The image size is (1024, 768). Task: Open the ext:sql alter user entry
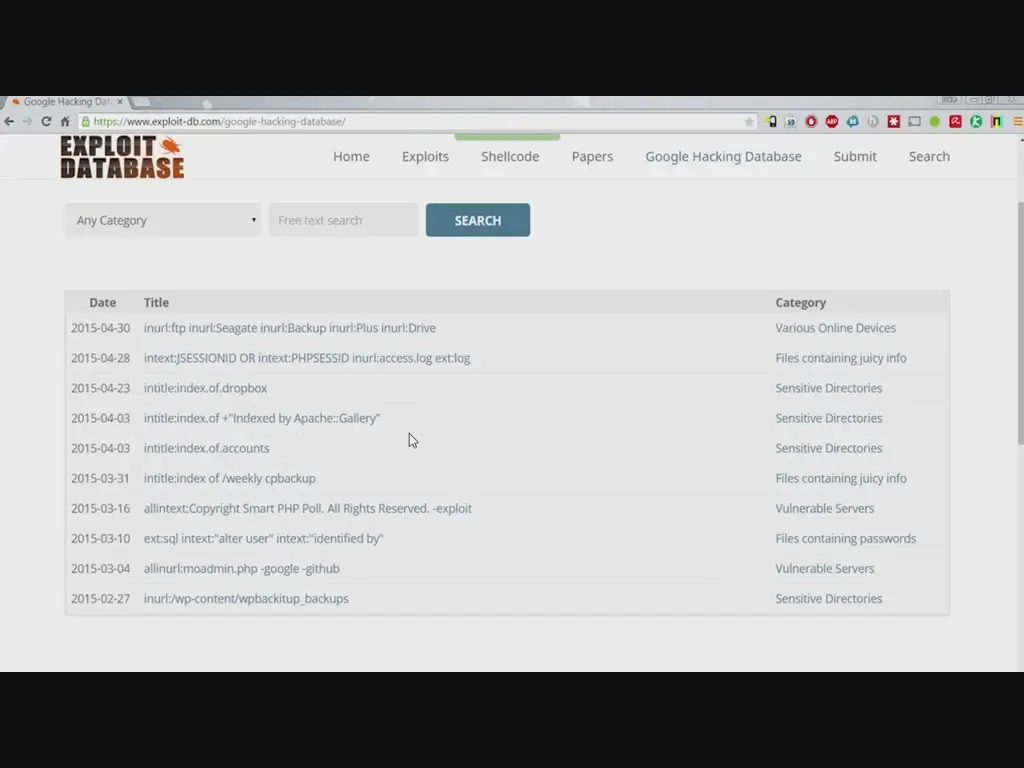263,538
